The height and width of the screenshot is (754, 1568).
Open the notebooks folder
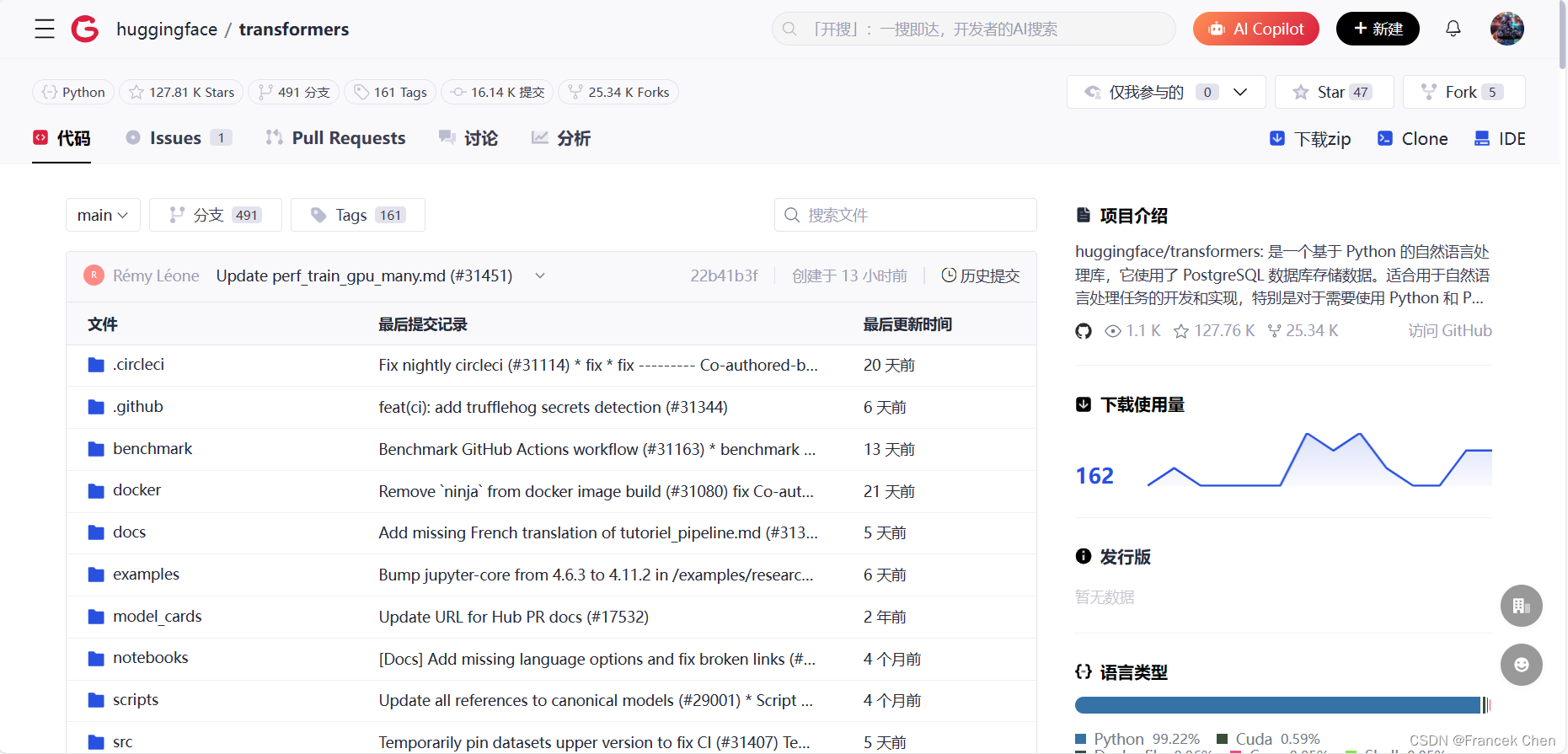point(151,658)
